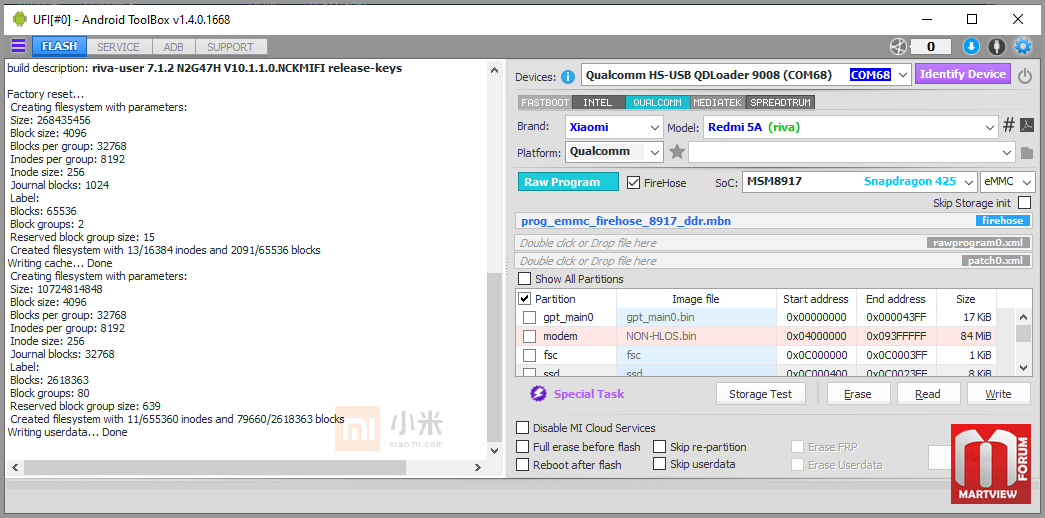Toggle Skip Storage init checkbox
1045x518 pixels.
click(1024, 203)
